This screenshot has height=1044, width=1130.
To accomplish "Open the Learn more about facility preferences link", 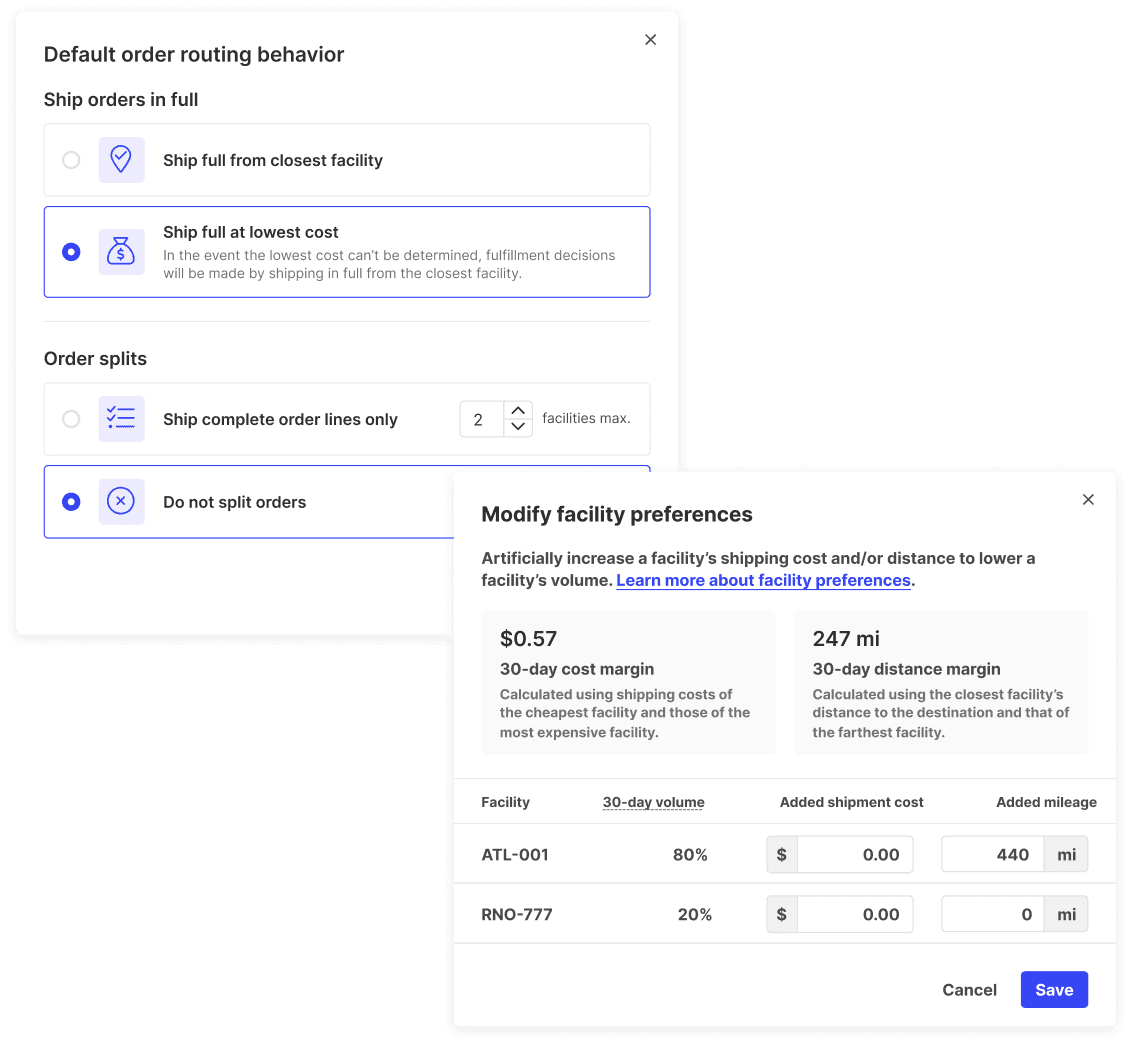I will click(x=763, y=580).
